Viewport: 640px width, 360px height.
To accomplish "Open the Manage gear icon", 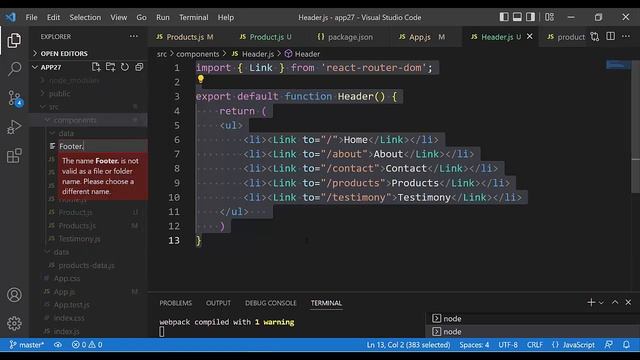I will tap(14, 323).
